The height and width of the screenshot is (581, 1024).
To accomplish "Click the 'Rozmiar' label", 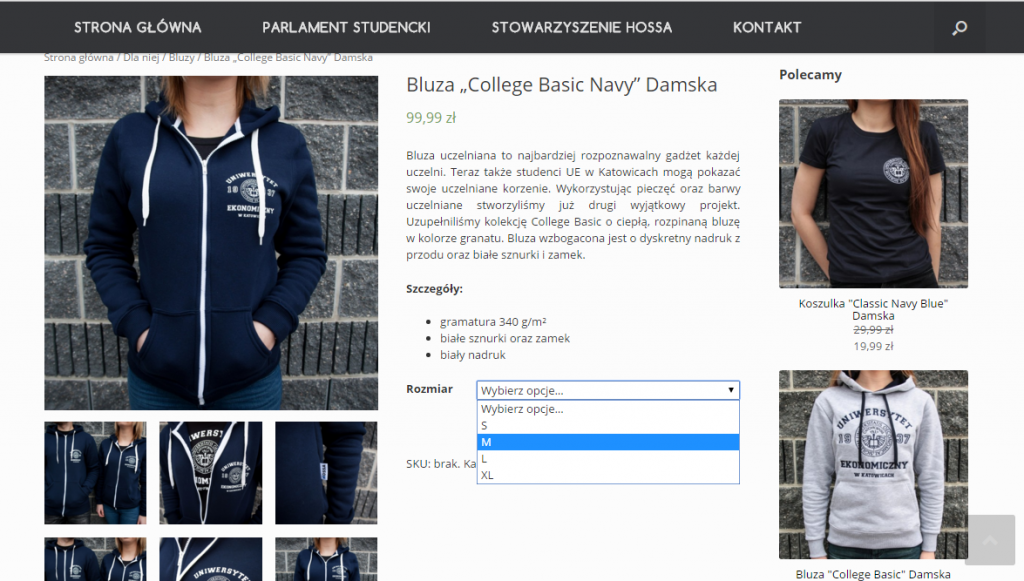I will (430, 389).
